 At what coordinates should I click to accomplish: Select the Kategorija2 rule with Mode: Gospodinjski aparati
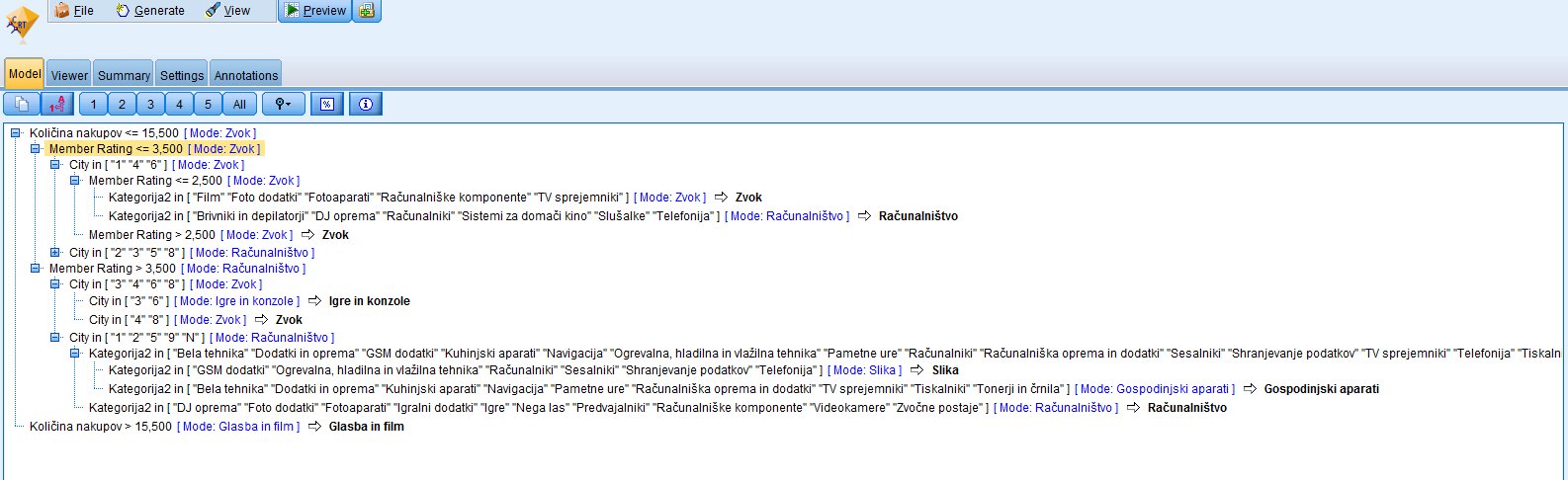(743, 389)
